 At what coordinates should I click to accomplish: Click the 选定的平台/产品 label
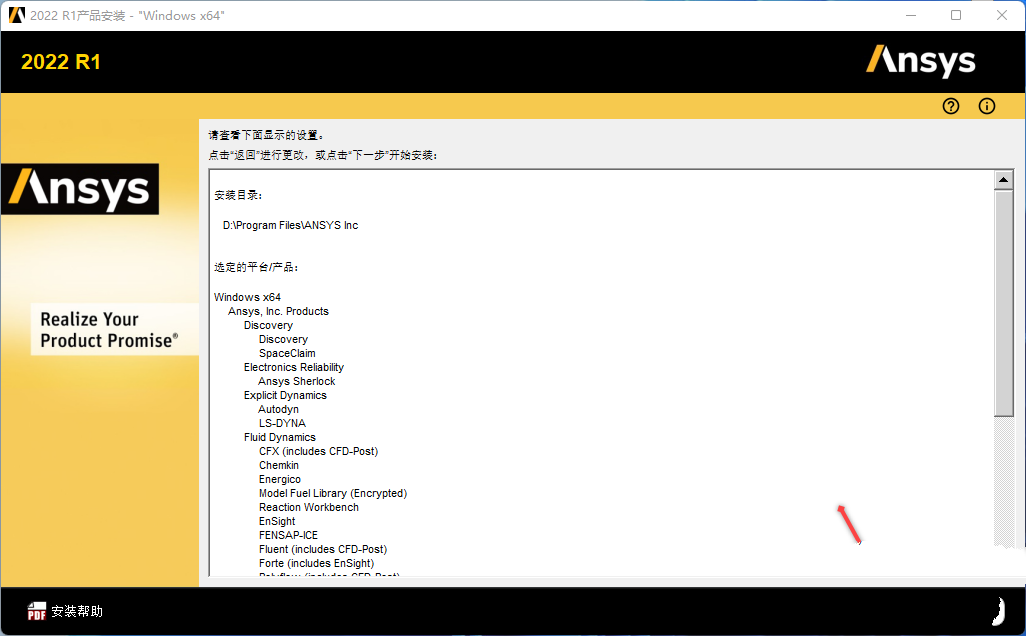click(x=256, y=267)
